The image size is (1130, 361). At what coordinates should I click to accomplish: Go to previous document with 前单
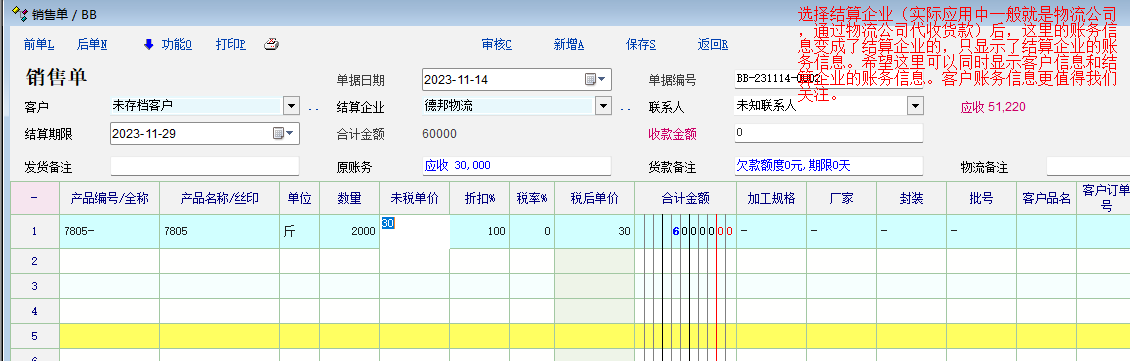coord(39,45)
